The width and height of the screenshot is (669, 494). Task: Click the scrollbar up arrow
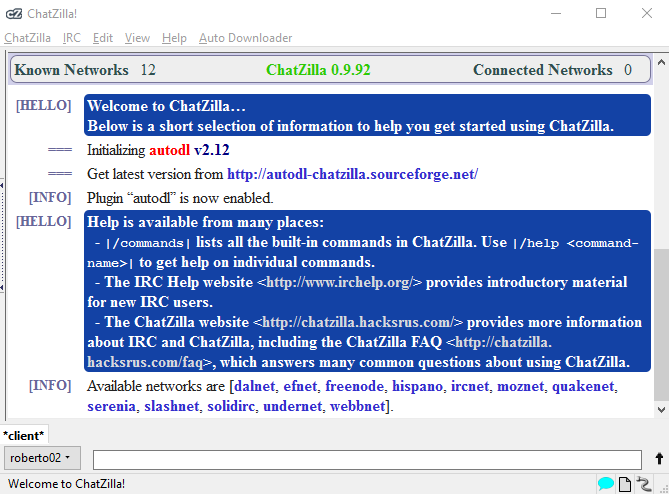point(661,62)
